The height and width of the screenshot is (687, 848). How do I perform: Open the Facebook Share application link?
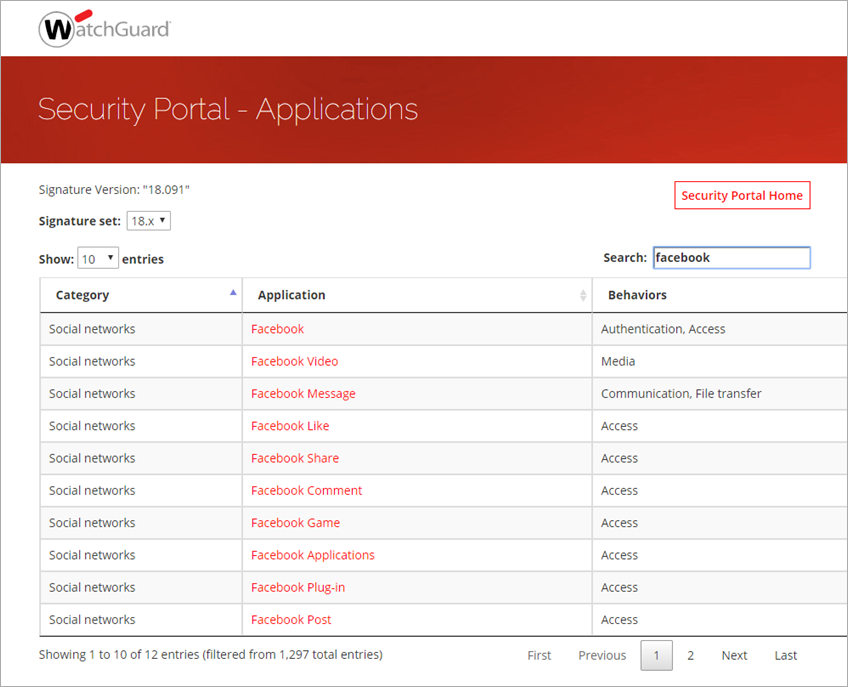tap(295, 457)
